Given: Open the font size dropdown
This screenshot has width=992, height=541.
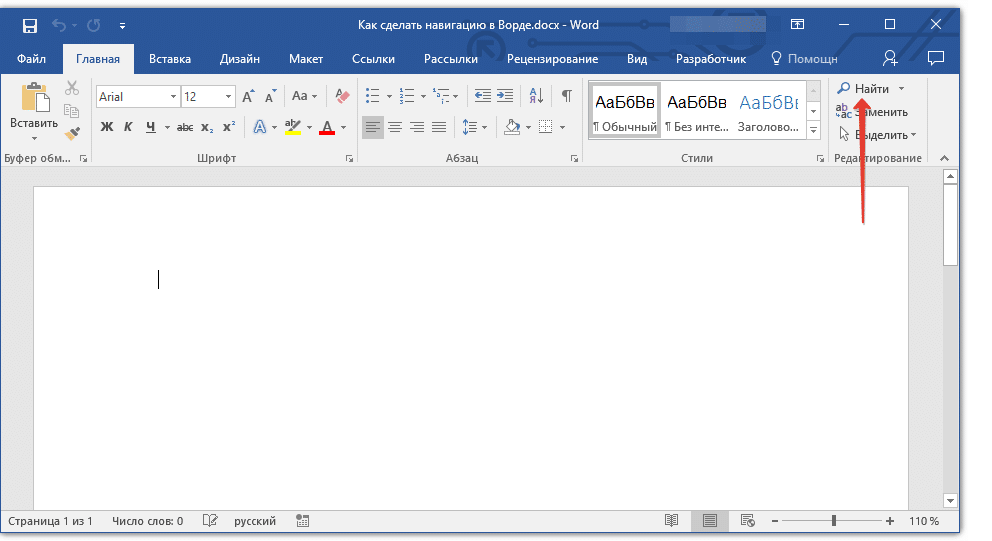Looking at the screenshot, I should pyautogui.click(x=229, y=97).
